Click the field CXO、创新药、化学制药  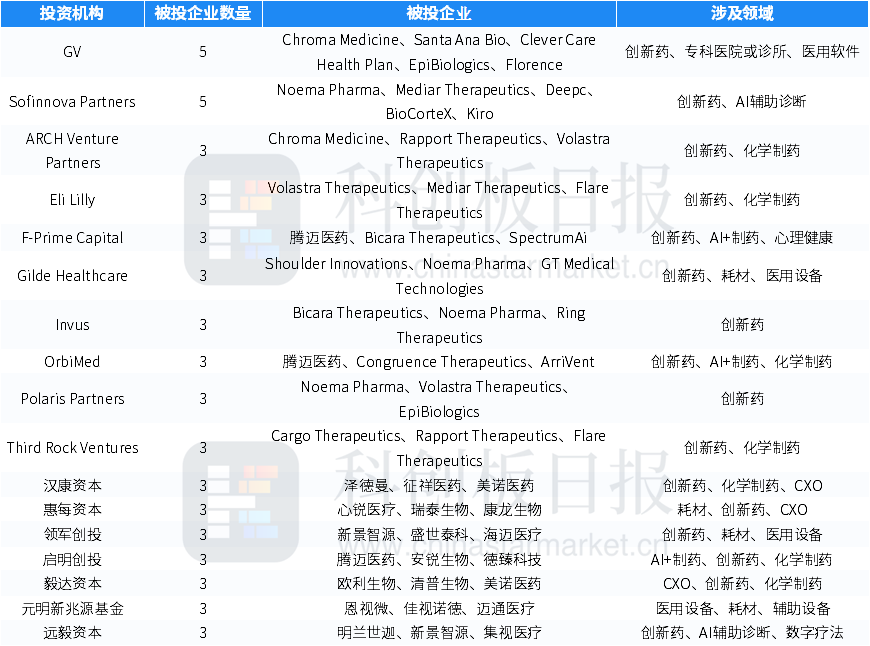click(x=742, y=584)
